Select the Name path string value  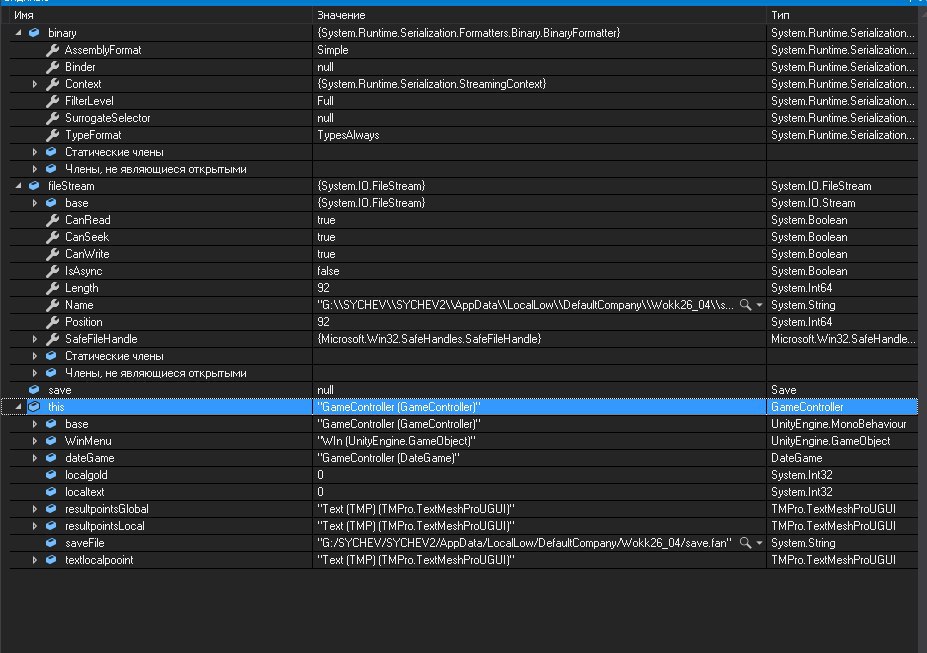pyautogui.click(x=526, y=305)
